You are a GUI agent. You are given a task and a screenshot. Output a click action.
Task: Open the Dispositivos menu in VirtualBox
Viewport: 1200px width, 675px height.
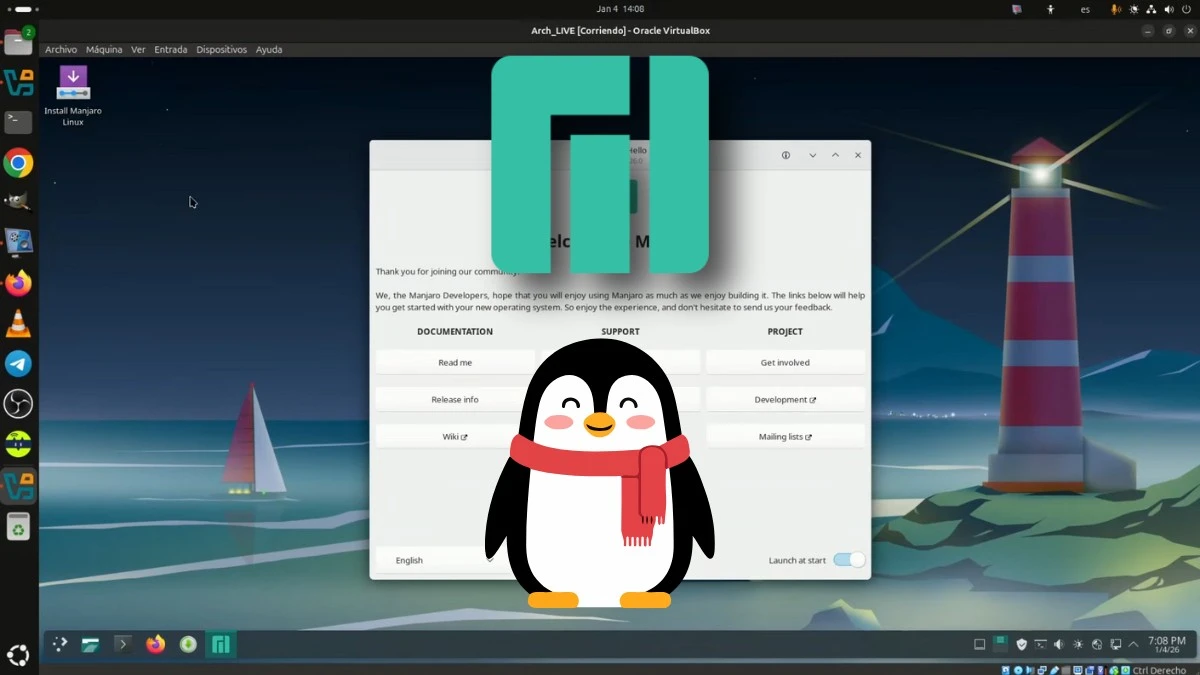[221, 49]
